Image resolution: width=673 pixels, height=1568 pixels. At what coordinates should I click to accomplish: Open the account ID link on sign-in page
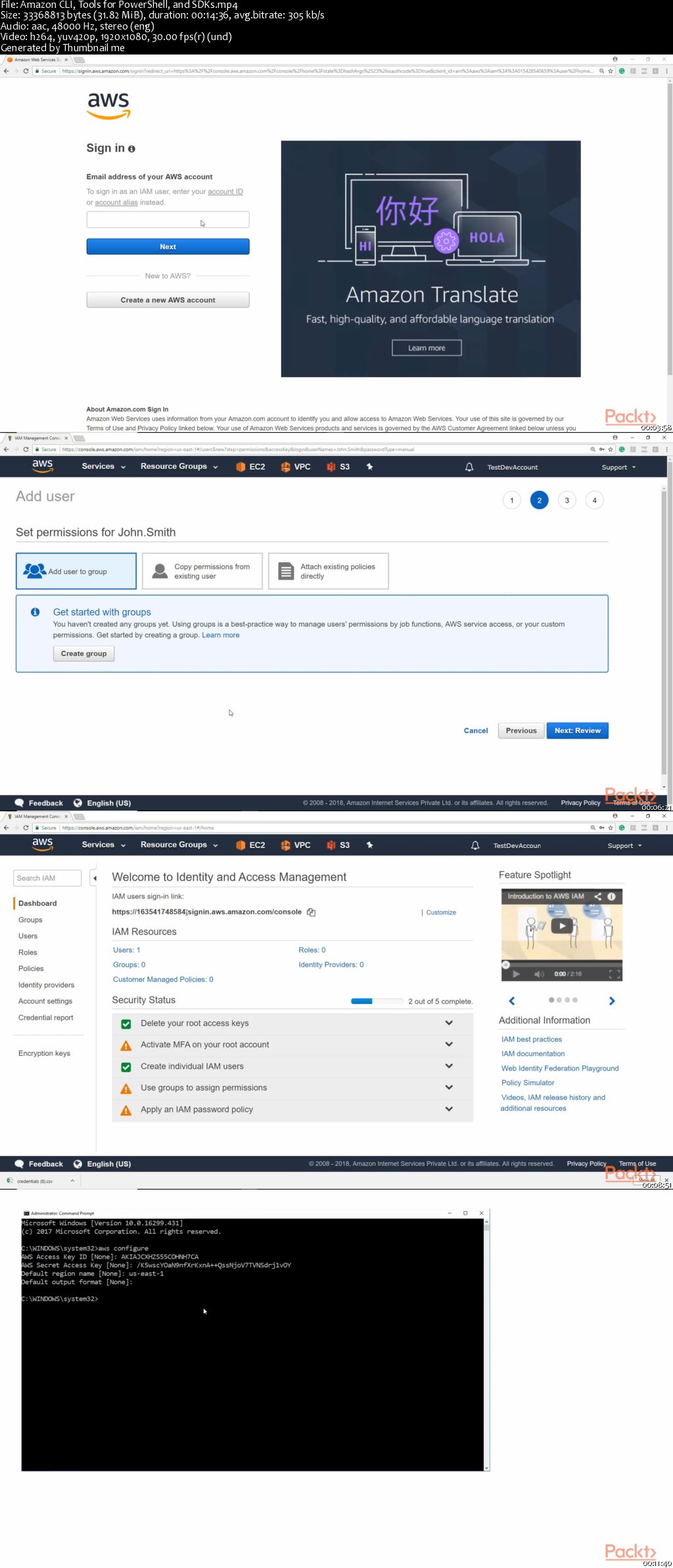pyautogui.click(x=225, y=192)
